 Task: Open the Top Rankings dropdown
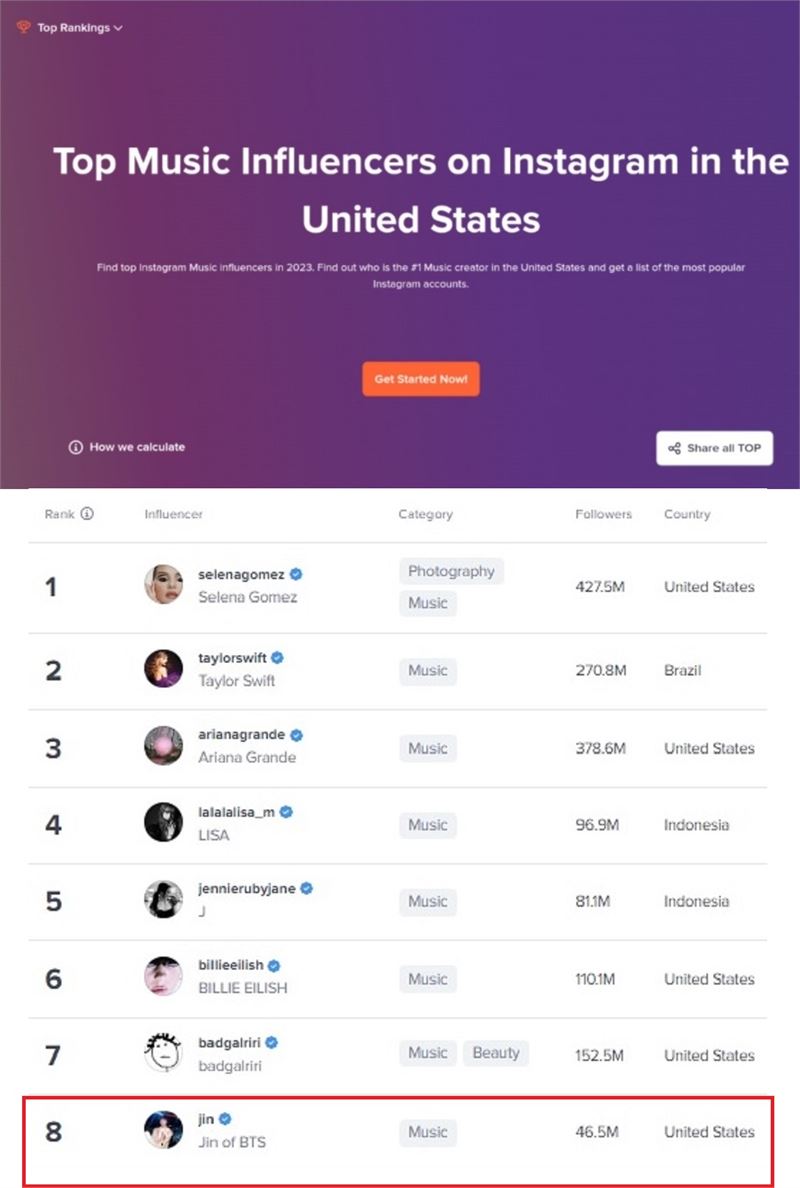(80, 28)
